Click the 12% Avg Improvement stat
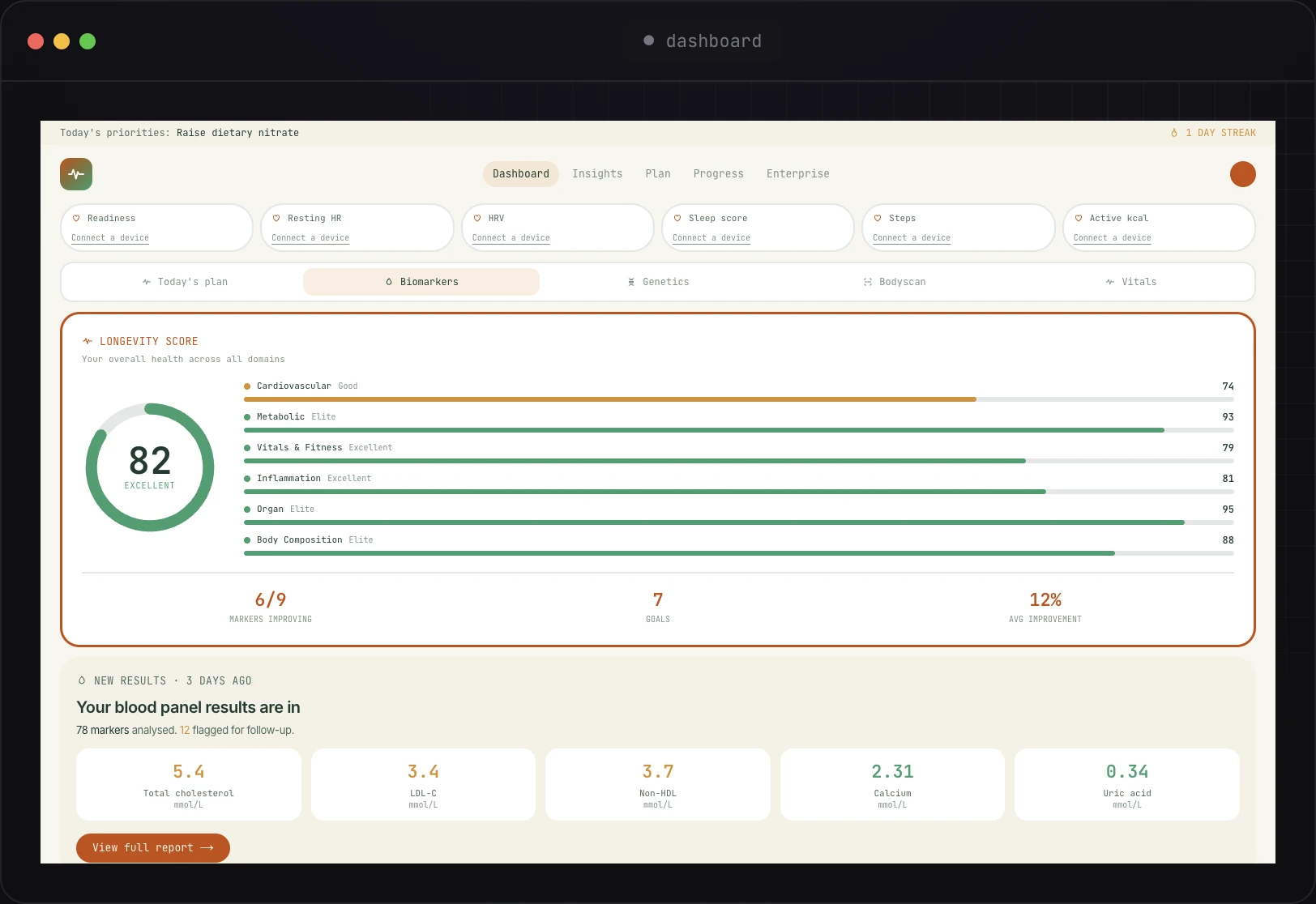This screenshot has height=904, width=1316. click(x=1045, y=607)
